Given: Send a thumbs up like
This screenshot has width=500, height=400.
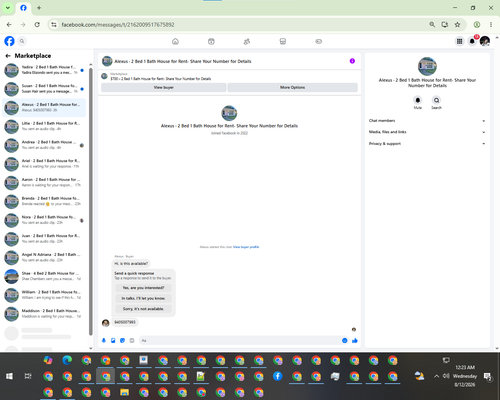Looking at the screenshot, I should 355,340.
